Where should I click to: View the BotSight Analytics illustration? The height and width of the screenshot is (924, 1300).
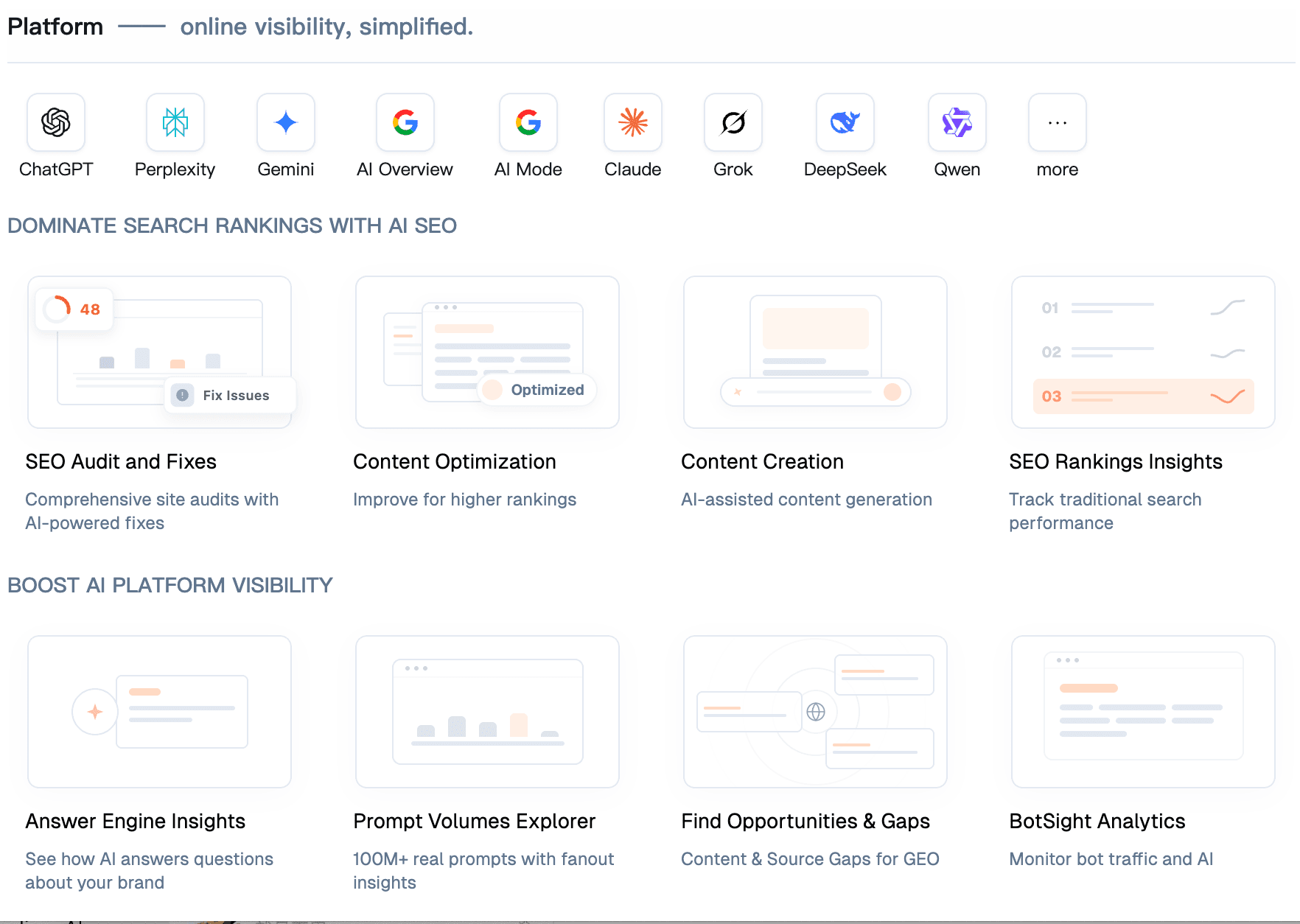tap(1144, 712)
